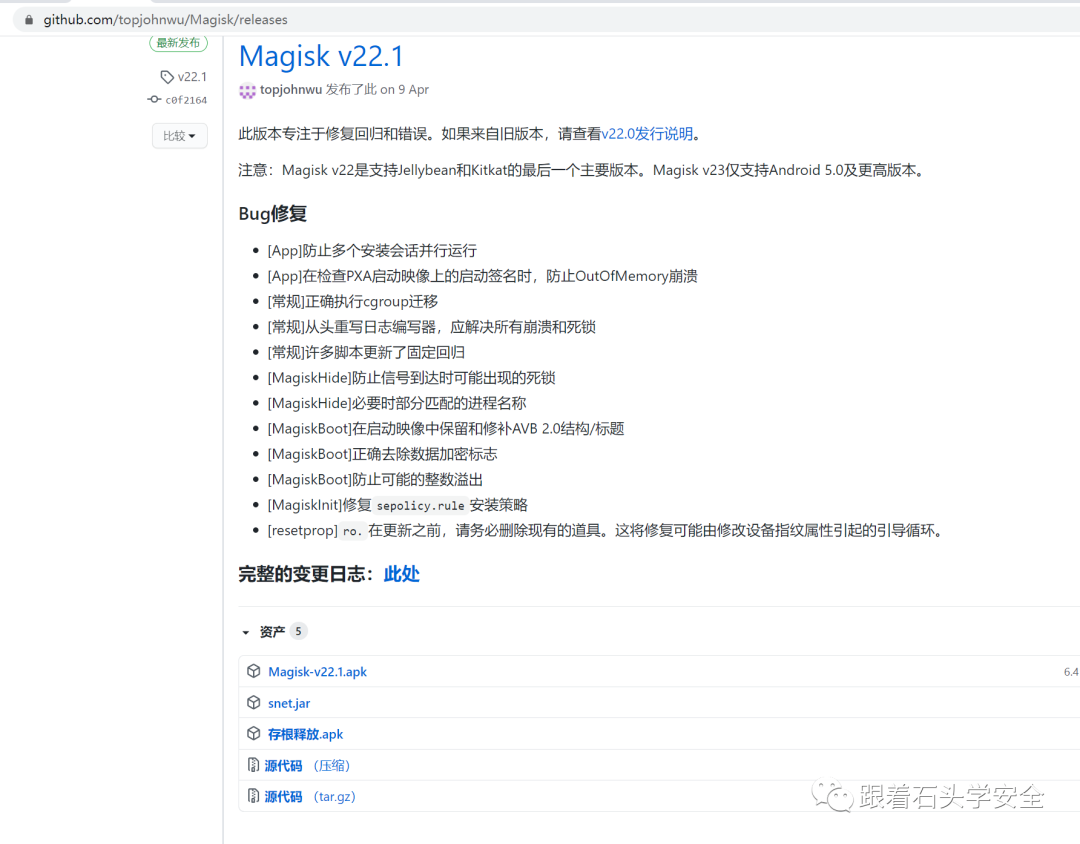Click the 'ro.' code text in resetprop bullet

(x=351, y=531)
